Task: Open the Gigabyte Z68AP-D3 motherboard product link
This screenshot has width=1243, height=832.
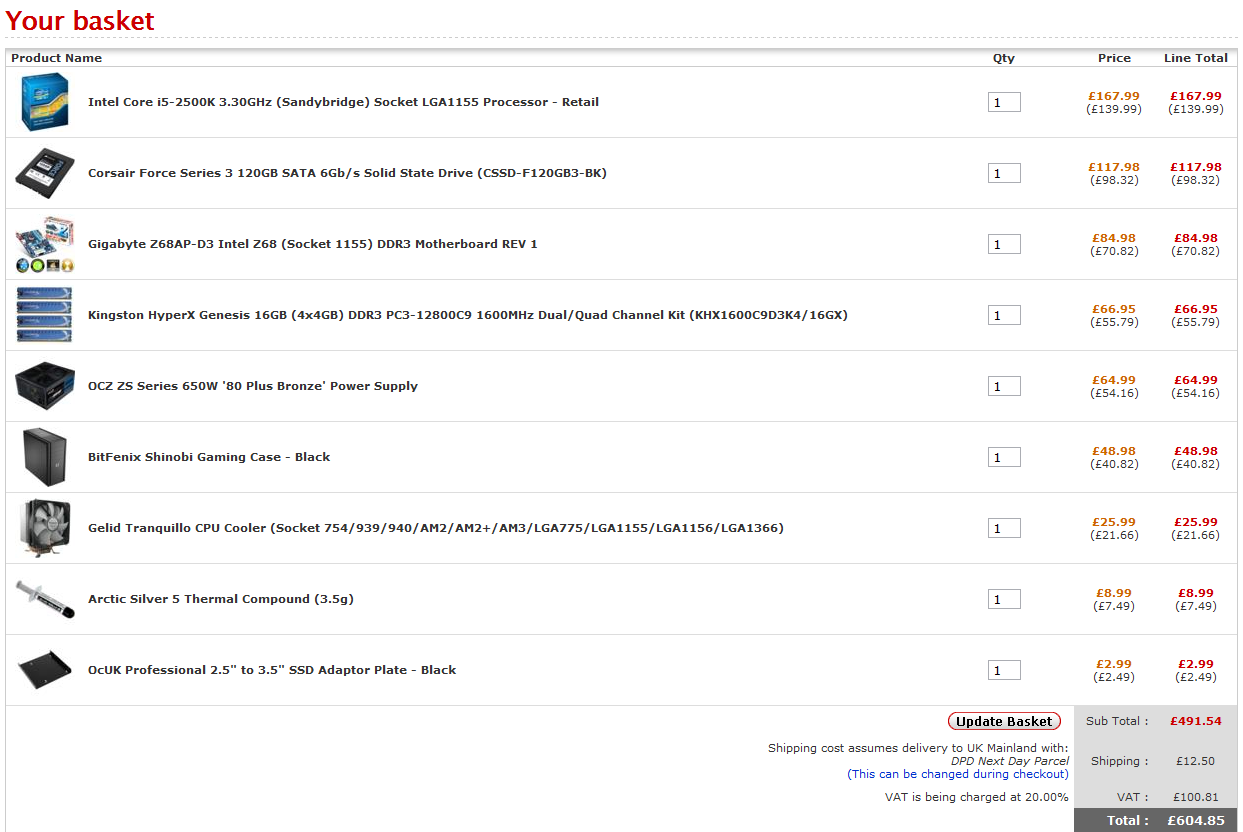Action: pyautogui.click(x=313, y=244)
